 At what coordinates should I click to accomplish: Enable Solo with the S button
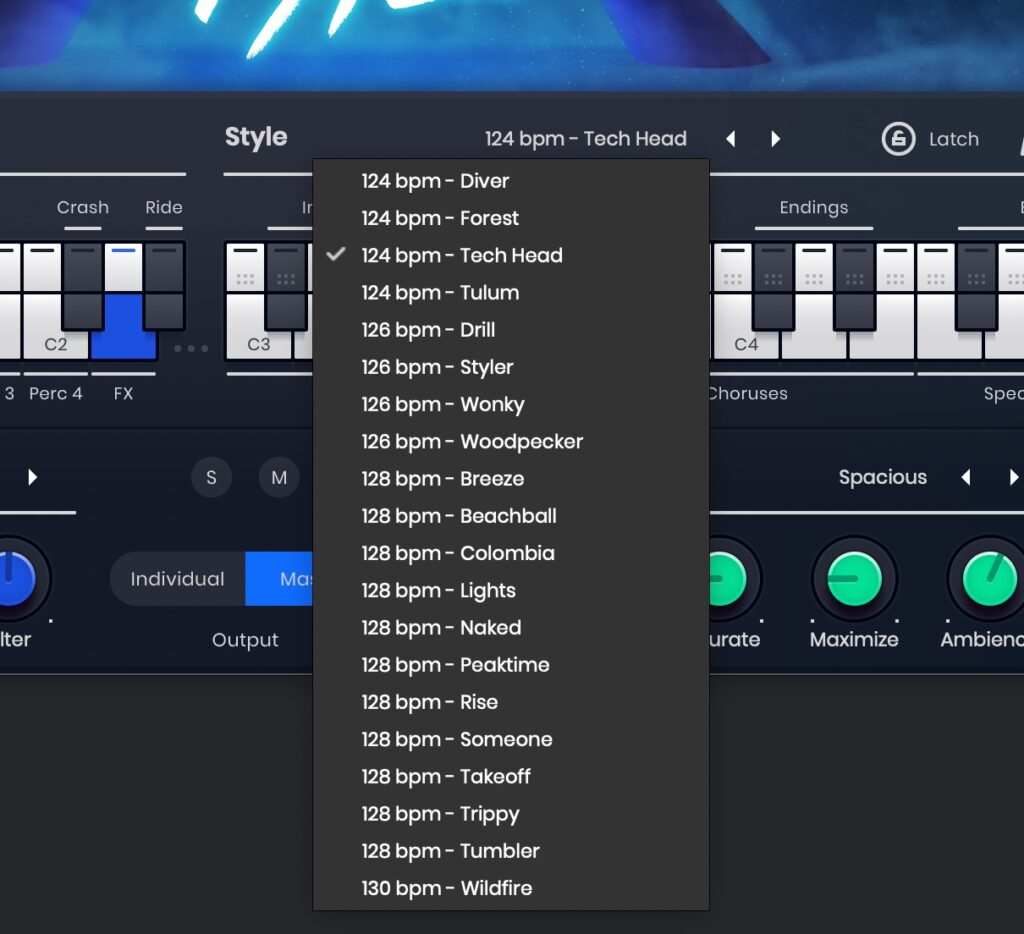click(x=211, y=478)
